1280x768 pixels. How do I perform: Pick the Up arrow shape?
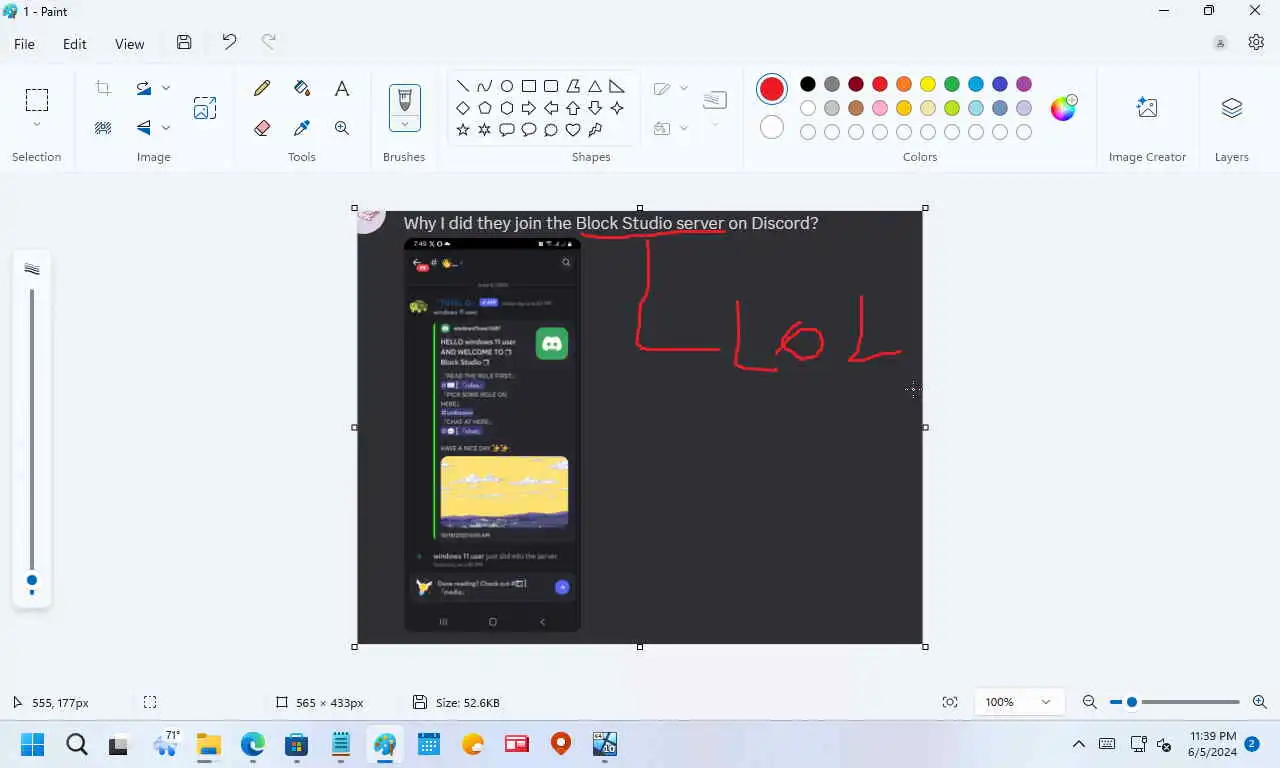pyautogui.click(x=573, y=108)
